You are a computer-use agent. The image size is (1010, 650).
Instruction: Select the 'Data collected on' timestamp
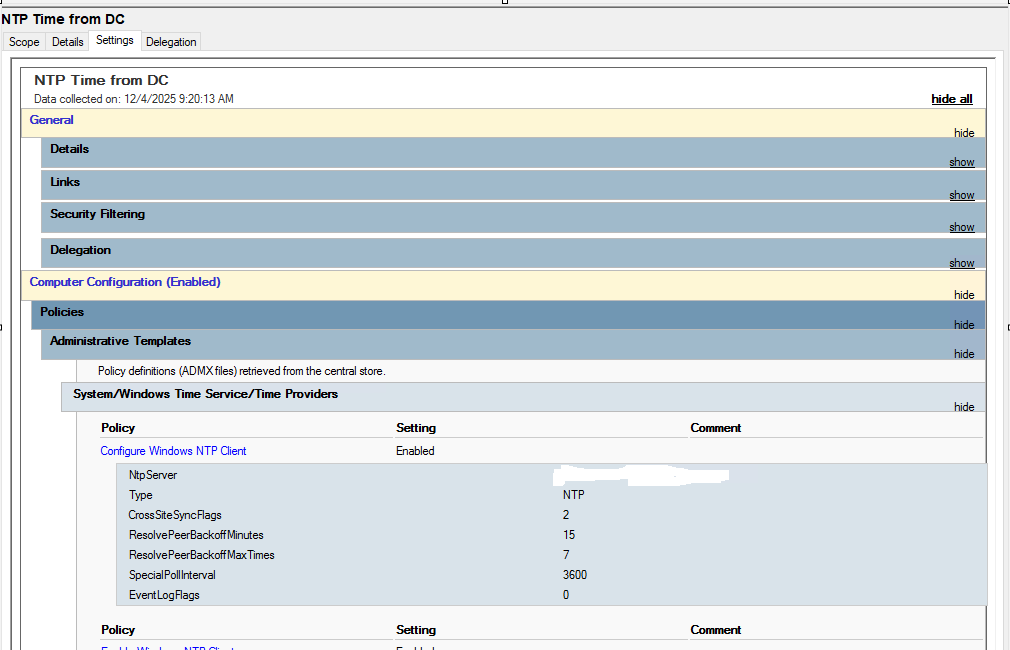pyautogui.click(x=134, y=99)
